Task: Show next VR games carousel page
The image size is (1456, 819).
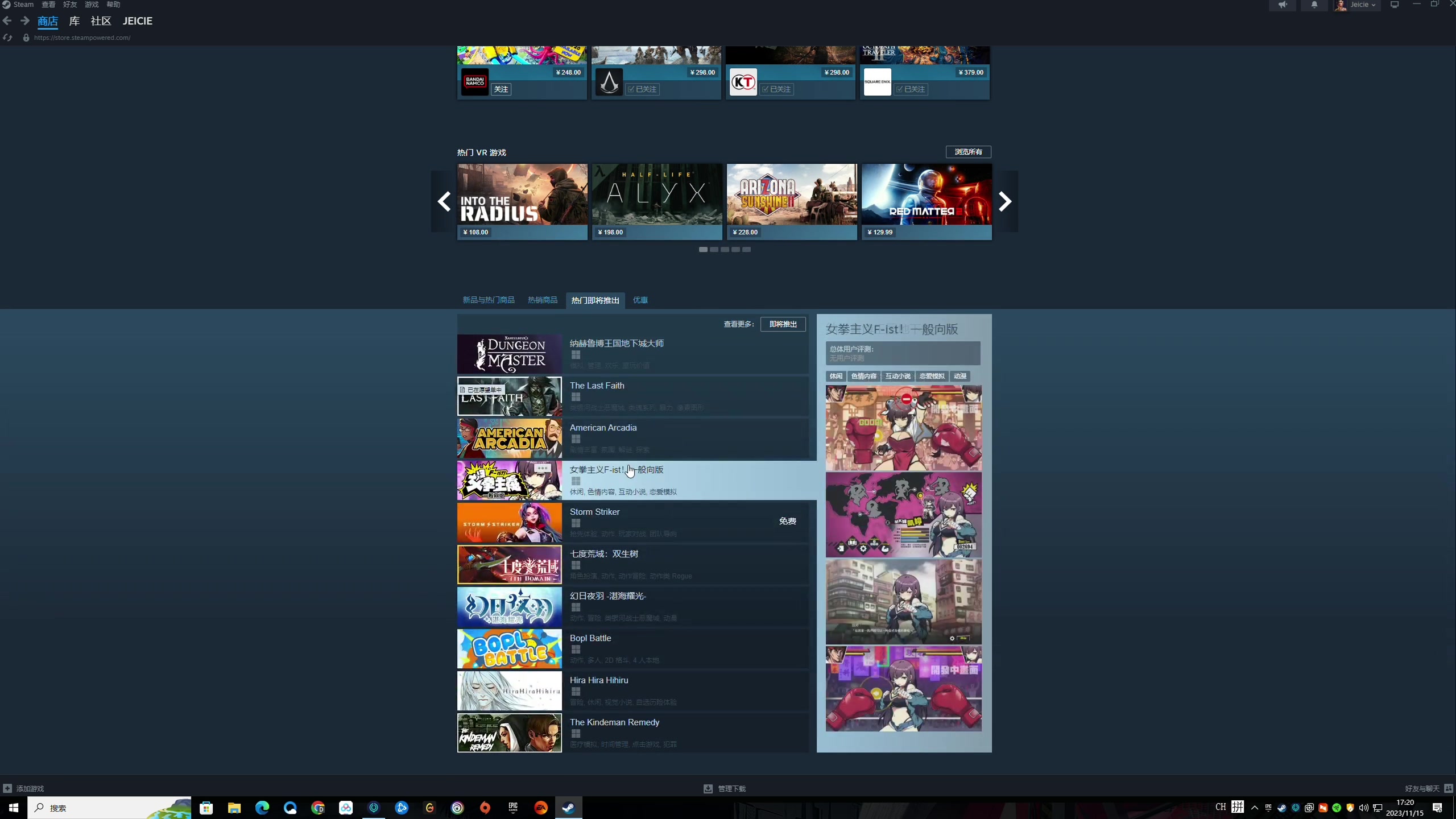Action: point(1006,201)
